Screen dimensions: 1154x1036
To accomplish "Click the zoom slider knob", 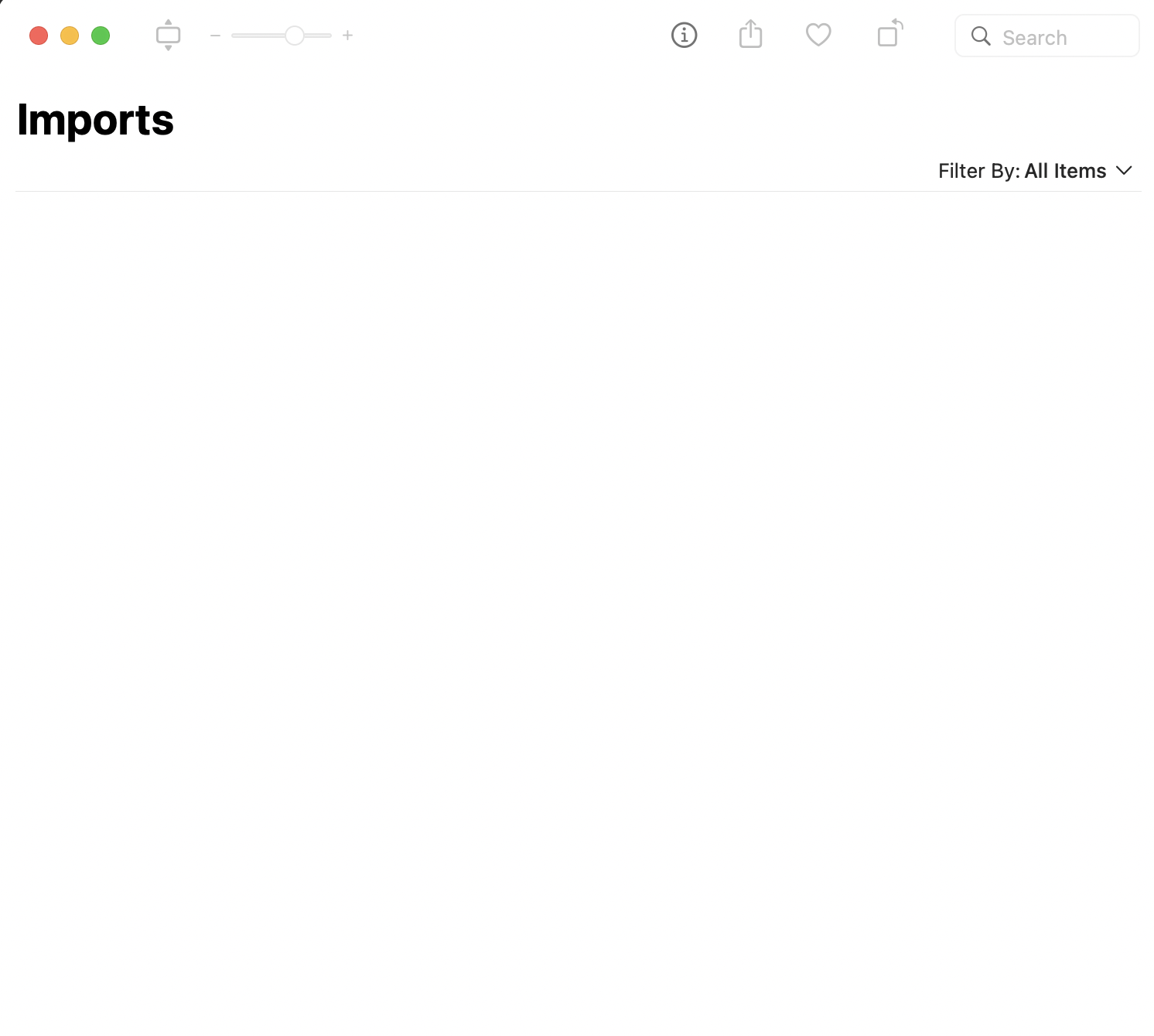I will [295, 36].
